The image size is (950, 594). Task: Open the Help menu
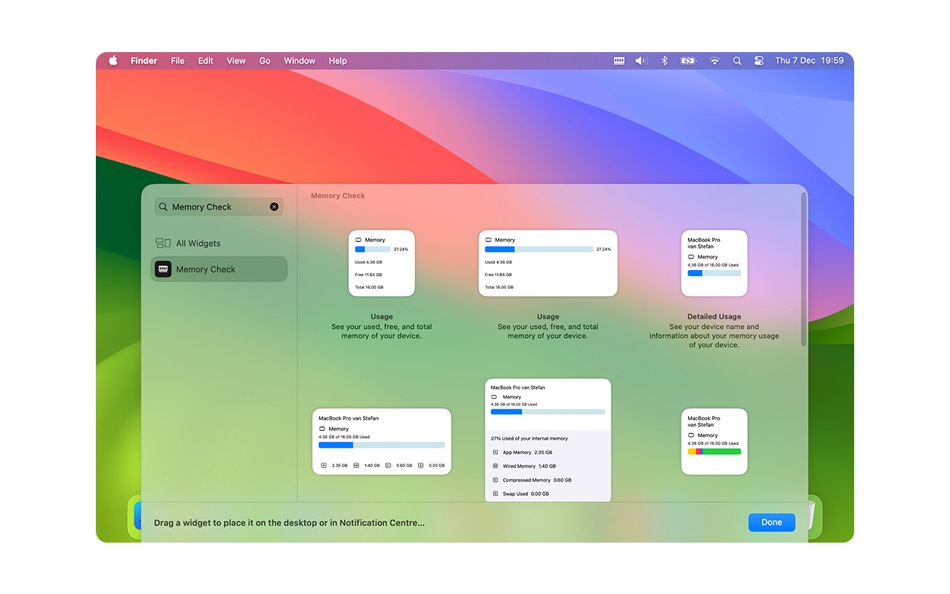click(337, 61)
